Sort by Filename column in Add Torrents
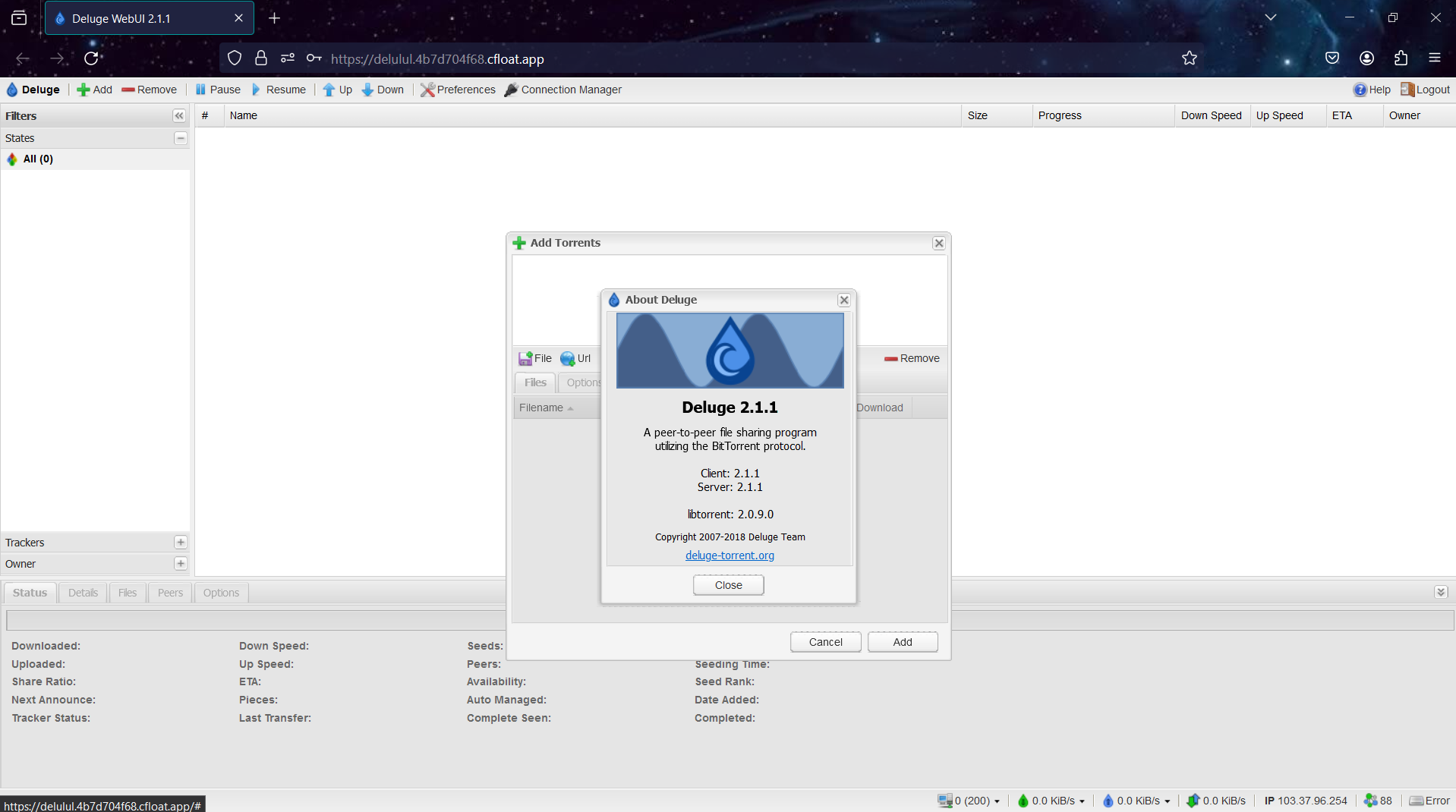1456x812 pixels. pos(556,408)
